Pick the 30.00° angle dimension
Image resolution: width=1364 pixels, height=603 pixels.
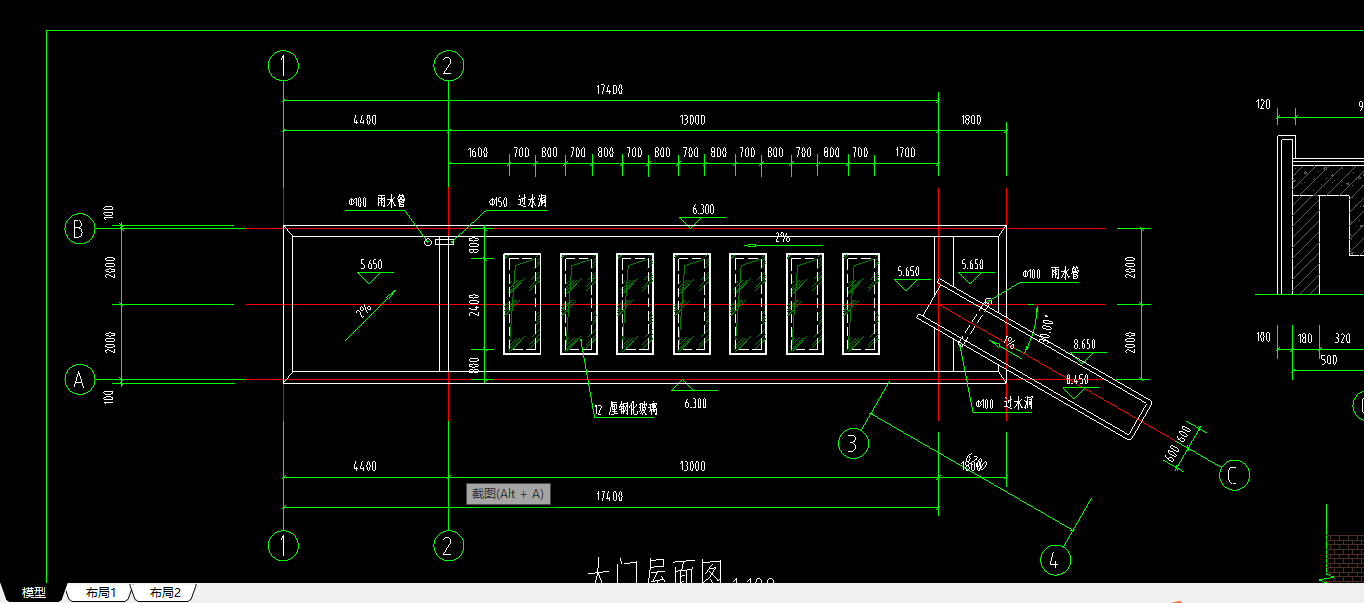[1046, 329]
